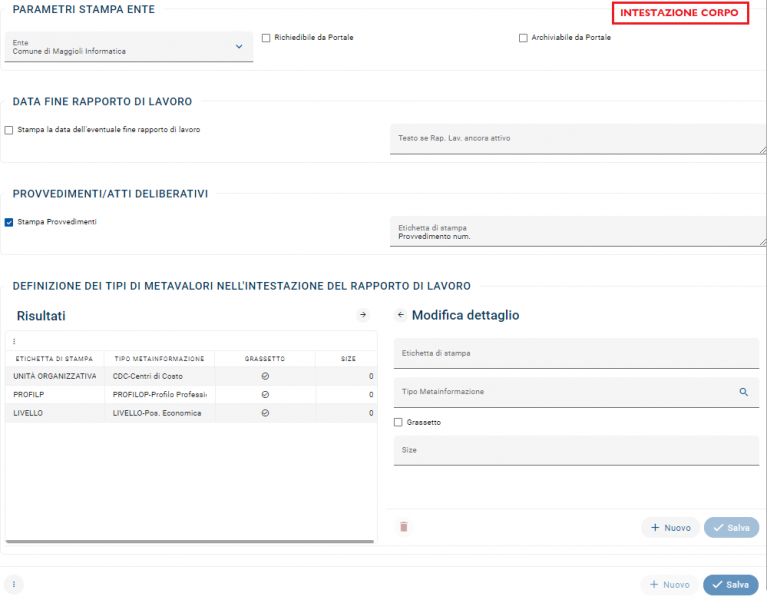The height and width of the screenshot is (600, 767).
Task: Click the resize grip of Testo se Rap. Lav. field
Action: click(x=763, y=151)
